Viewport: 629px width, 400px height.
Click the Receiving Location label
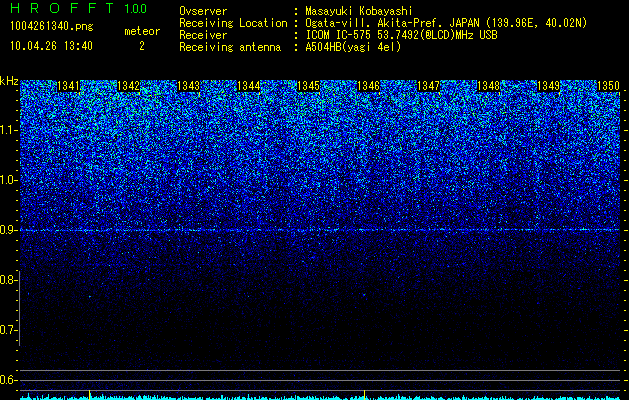[x=233, y=23]
